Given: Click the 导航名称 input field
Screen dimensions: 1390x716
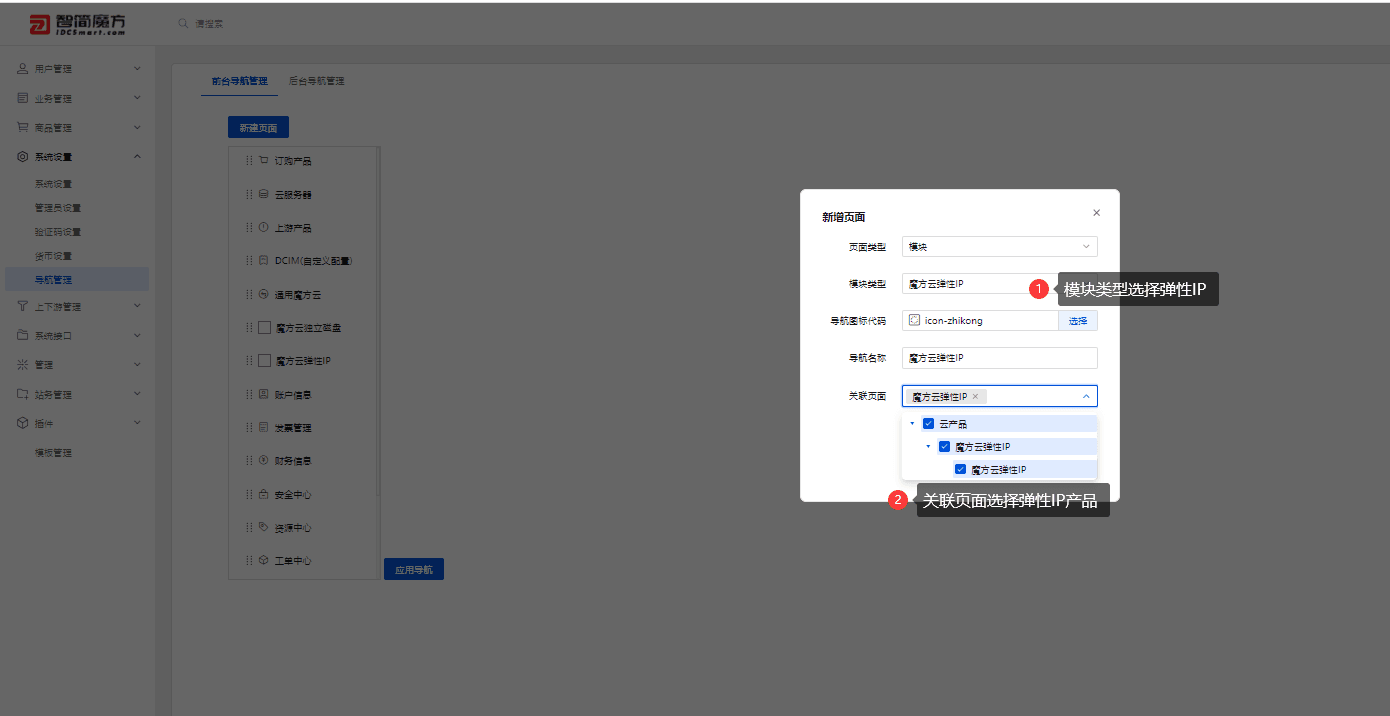Looking at the screenshot, I should click(999, 358).
